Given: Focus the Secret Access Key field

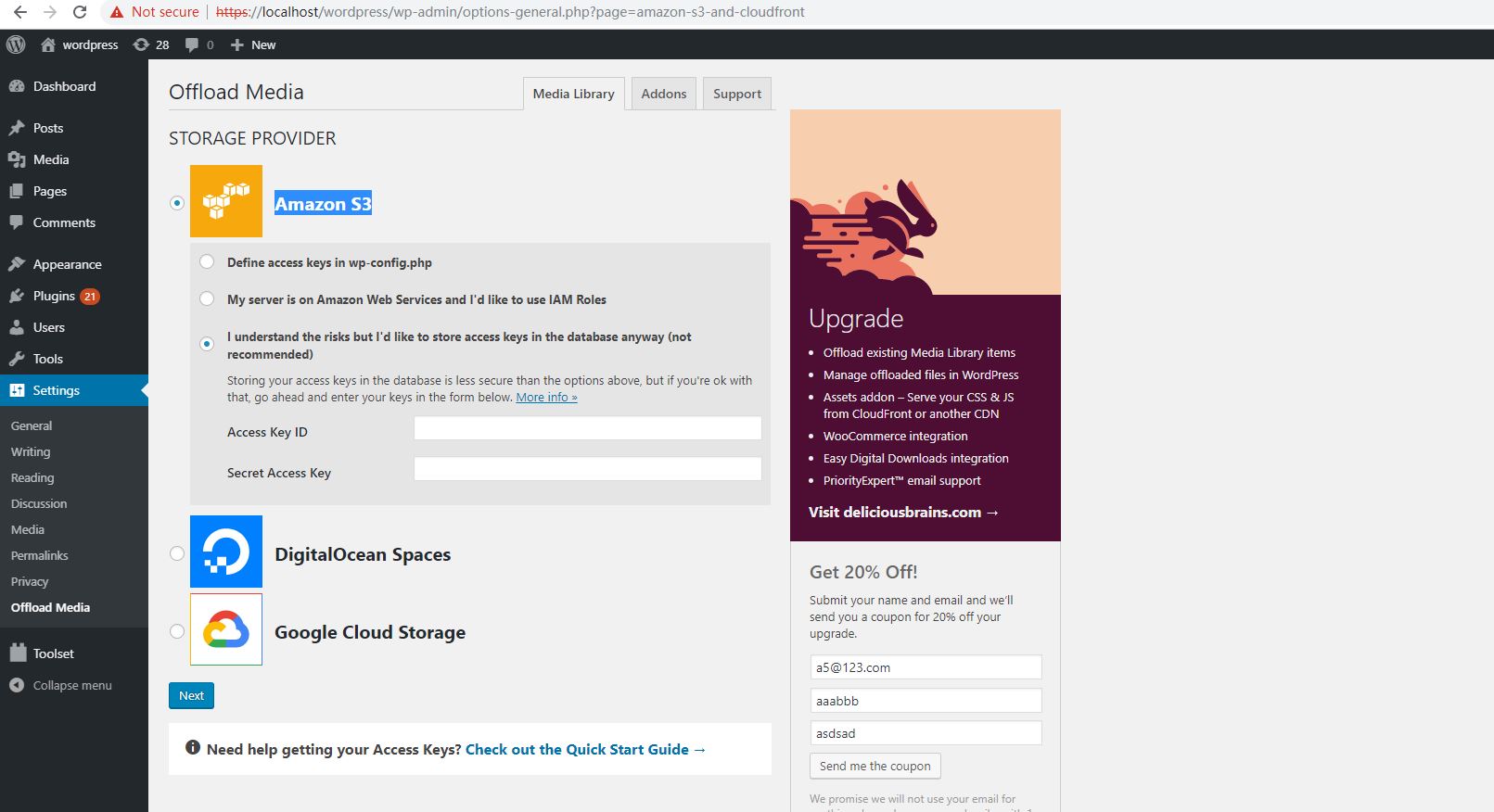Looking at the screenshot, I should pos(588,468).
